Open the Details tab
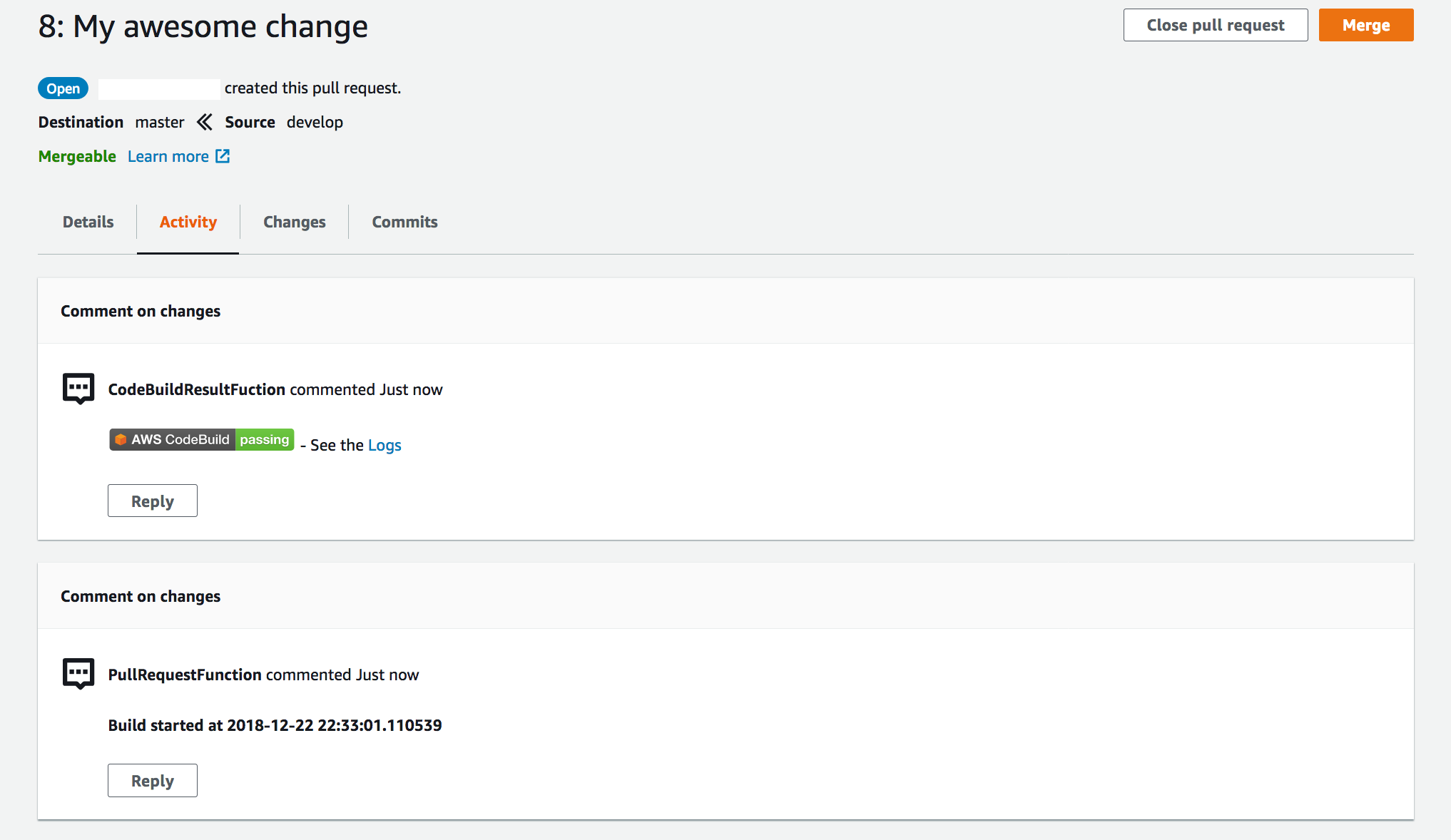Screen dimensions: 1451x840 click(88, 222)
